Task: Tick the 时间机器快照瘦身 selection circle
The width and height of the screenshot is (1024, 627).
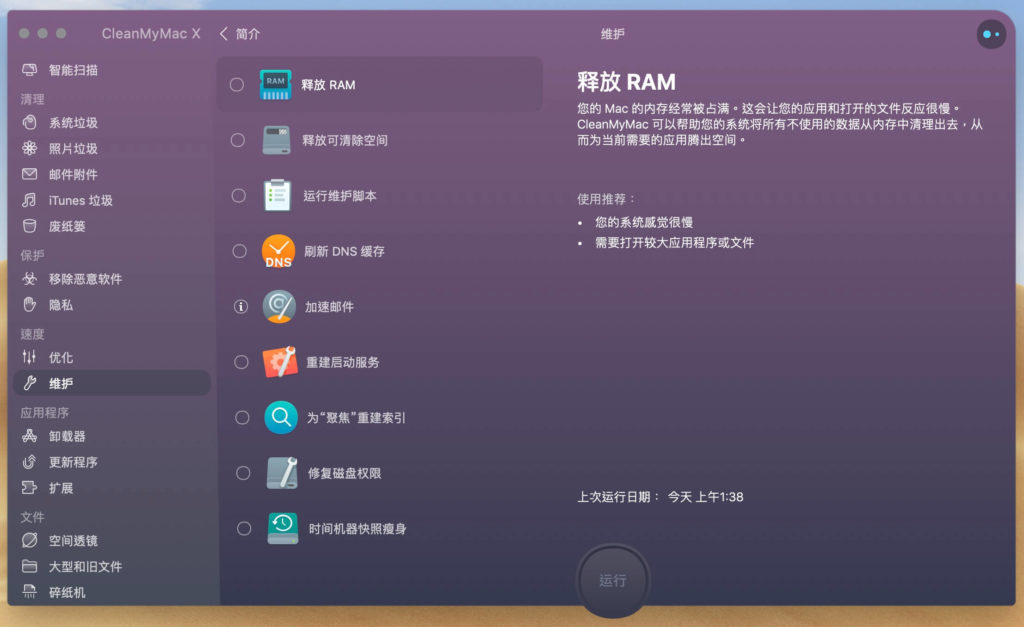Action: [x=244, y=528]
